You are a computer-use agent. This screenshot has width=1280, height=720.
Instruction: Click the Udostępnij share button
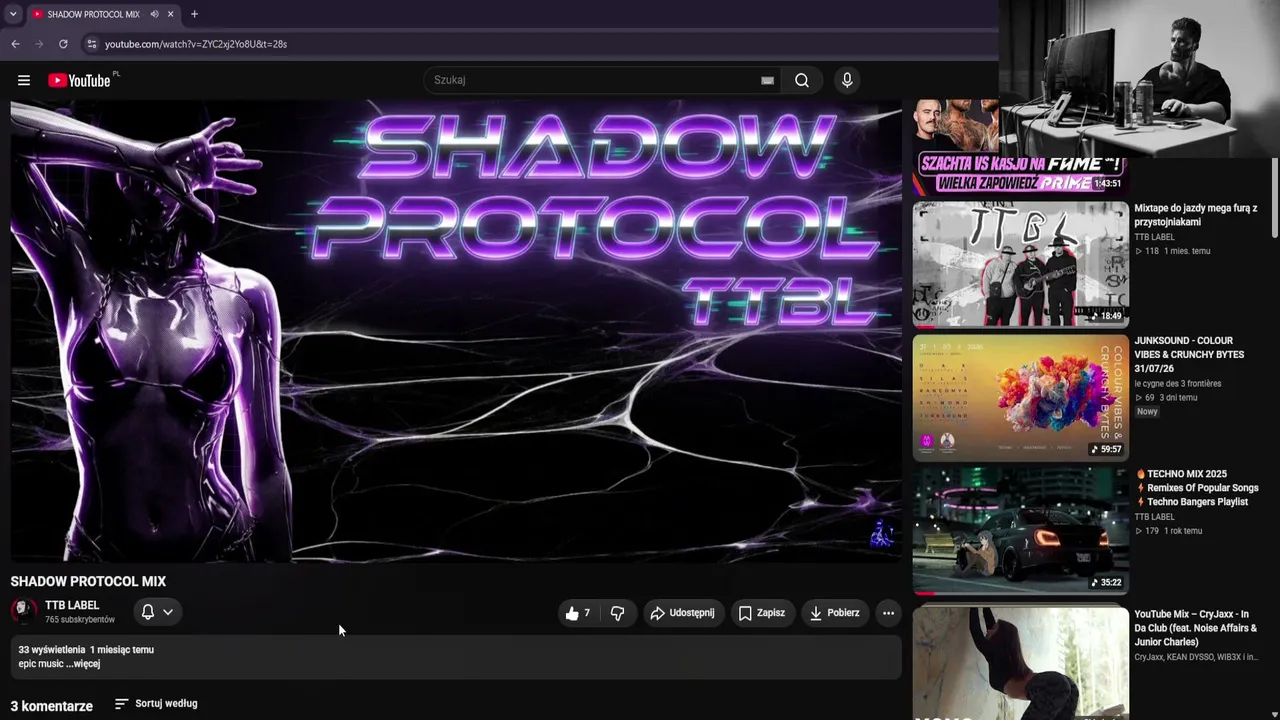click(x=682, y=613)
